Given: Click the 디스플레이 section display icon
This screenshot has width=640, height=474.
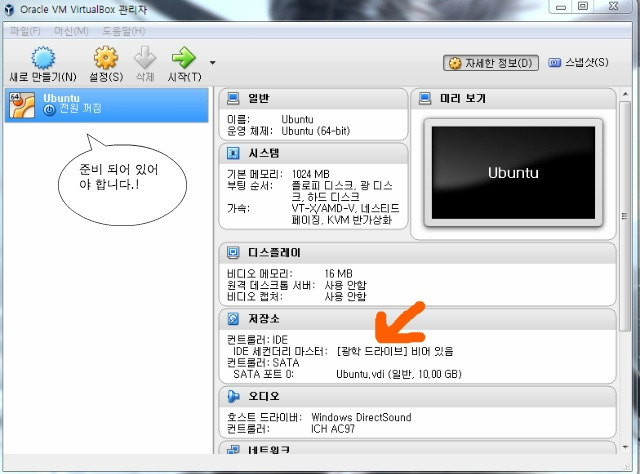Looking at the screenshot, I should pos(233,253).
